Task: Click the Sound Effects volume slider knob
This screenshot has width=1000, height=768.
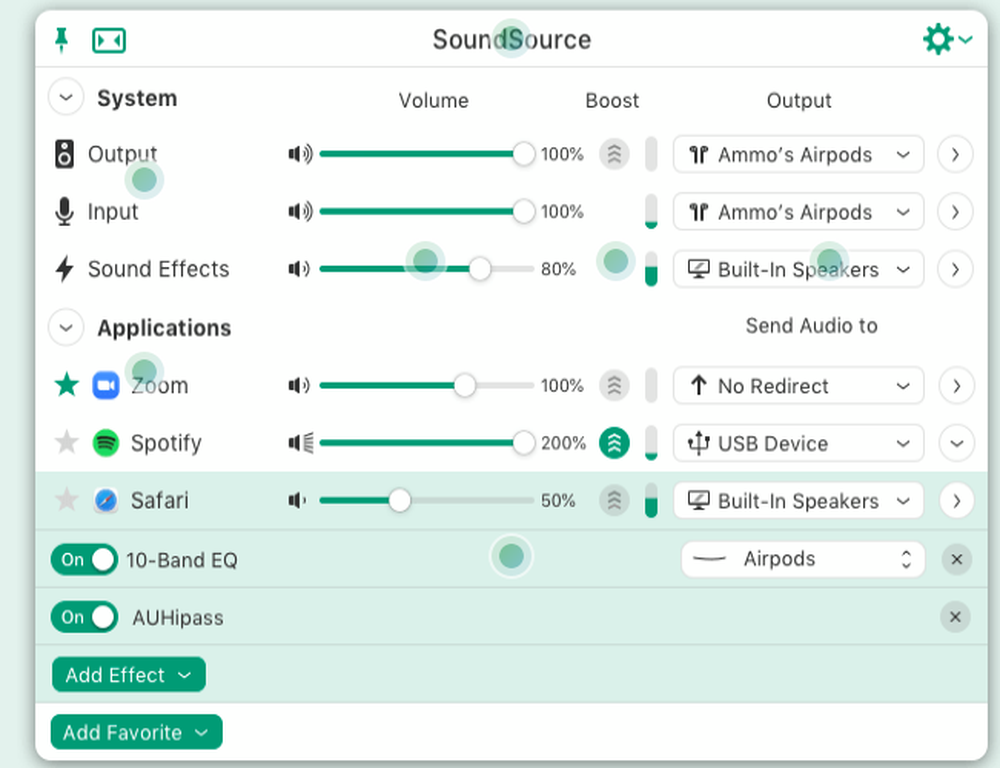Action: [480, 269]
